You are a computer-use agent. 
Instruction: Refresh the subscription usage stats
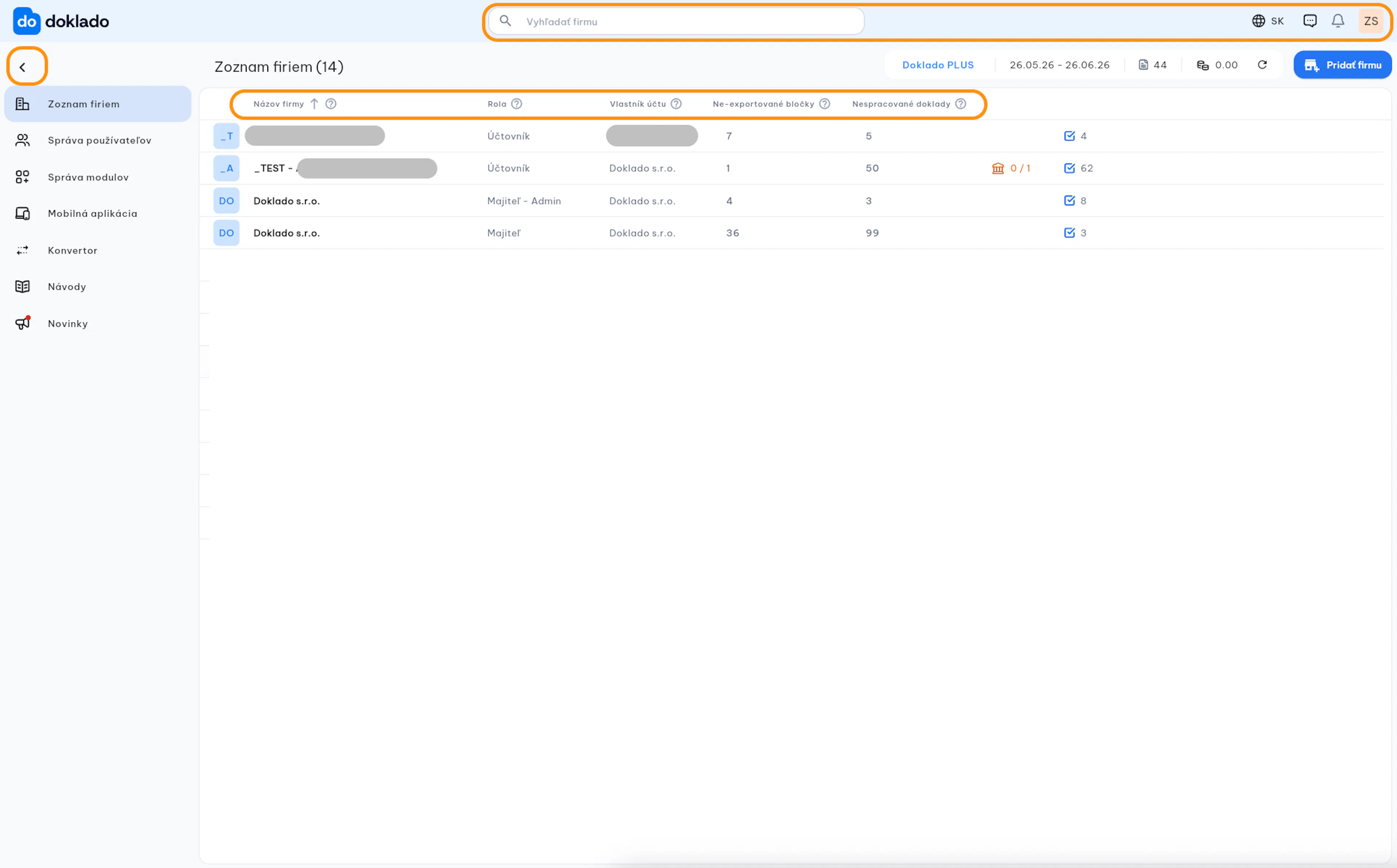[x=1262, y=65]
